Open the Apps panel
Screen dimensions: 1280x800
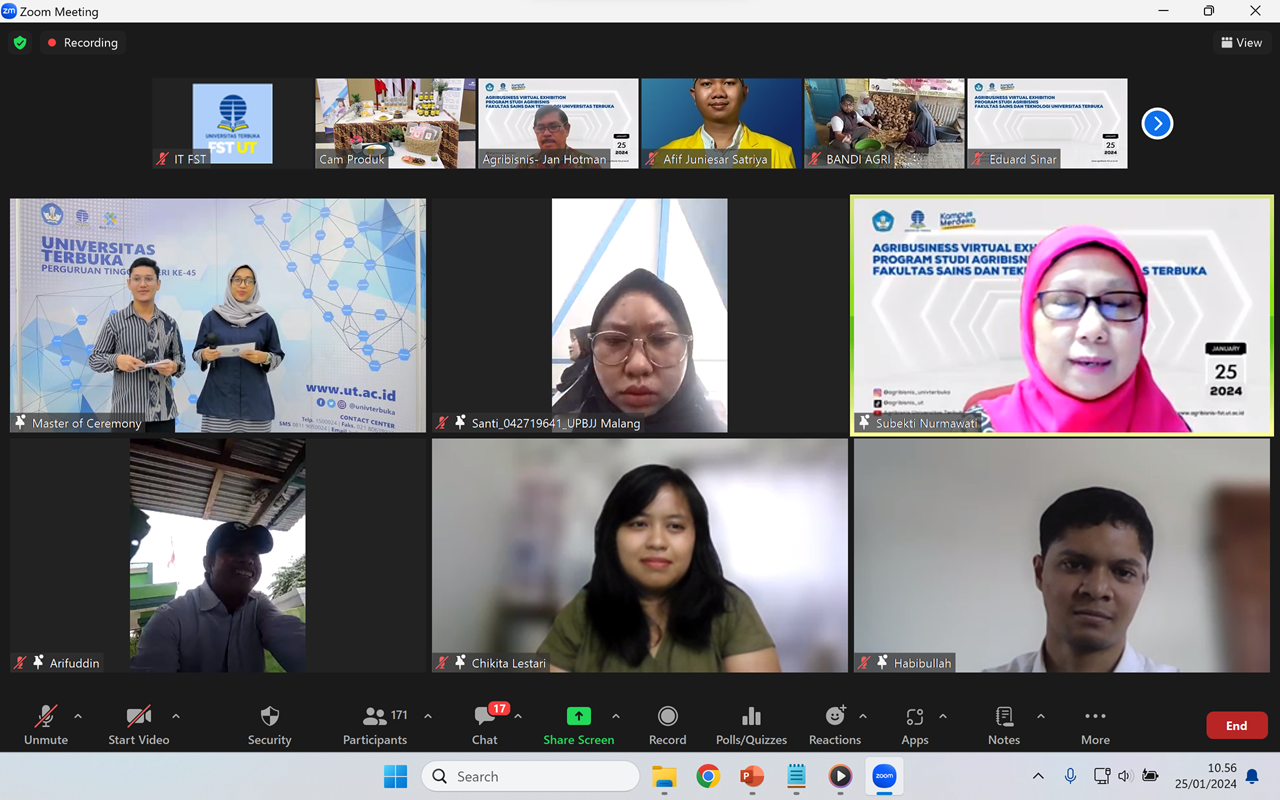(915, 725)
